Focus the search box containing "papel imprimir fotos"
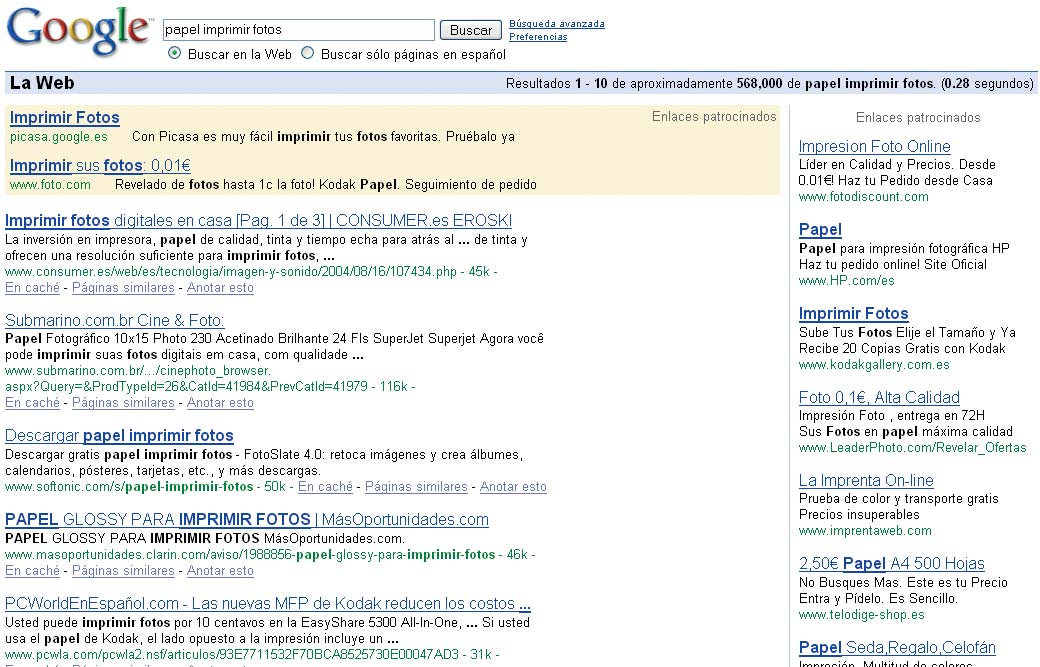The image size is (1040, 667). (298, 30)
